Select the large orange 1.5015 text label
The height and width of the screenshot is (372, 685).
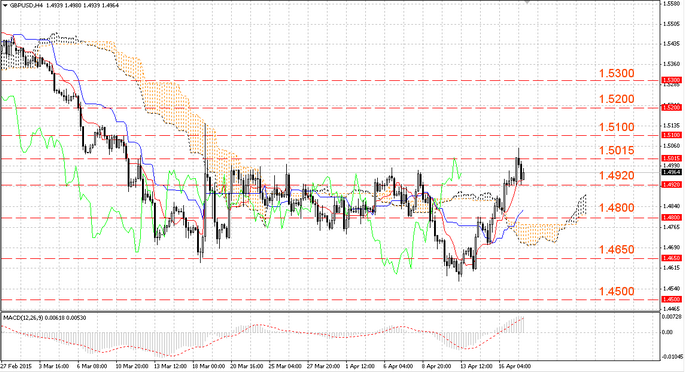[616, 150]
